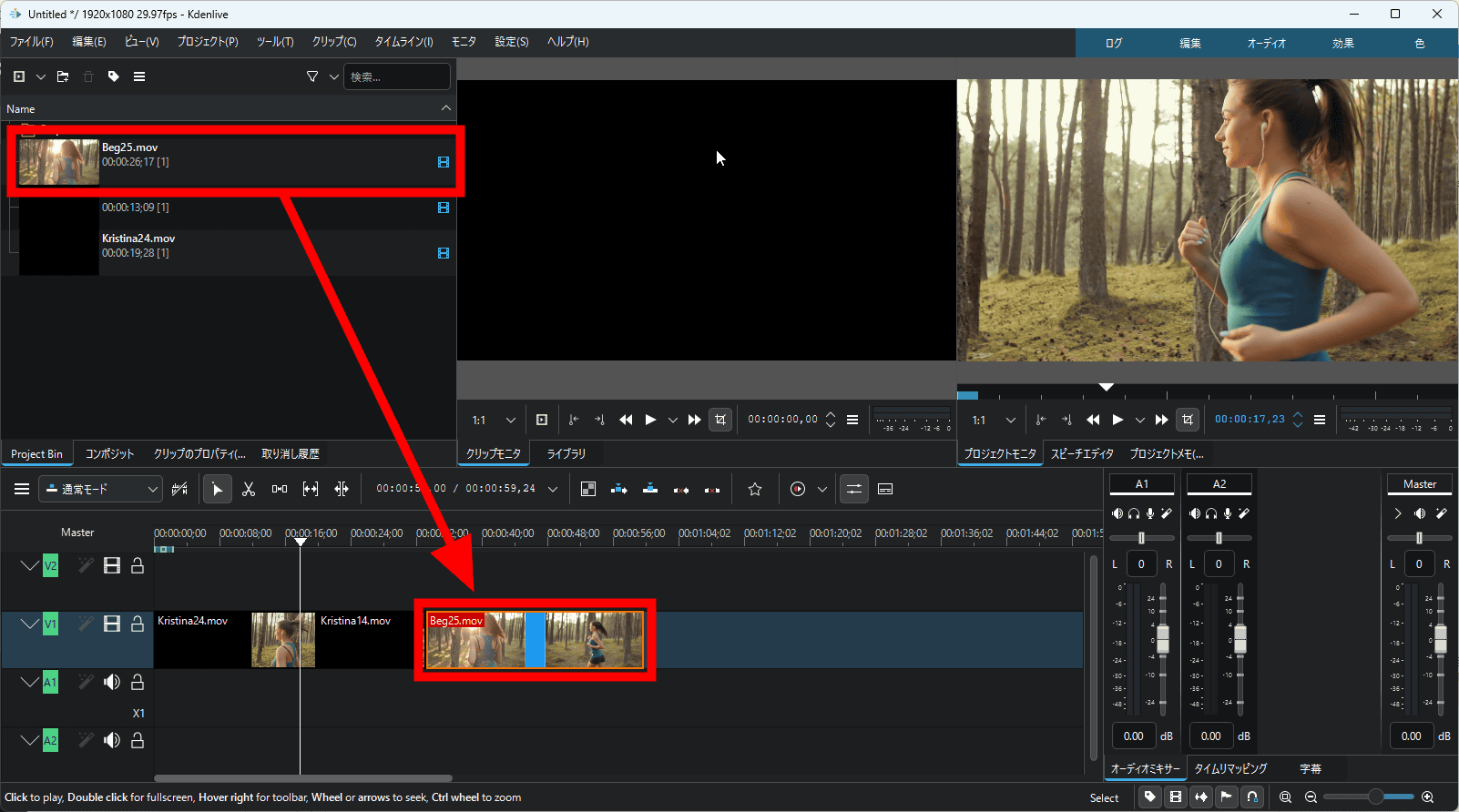Switch to the 編集 workspace layout
The image size is (1459, 812).
[1189, 44]
